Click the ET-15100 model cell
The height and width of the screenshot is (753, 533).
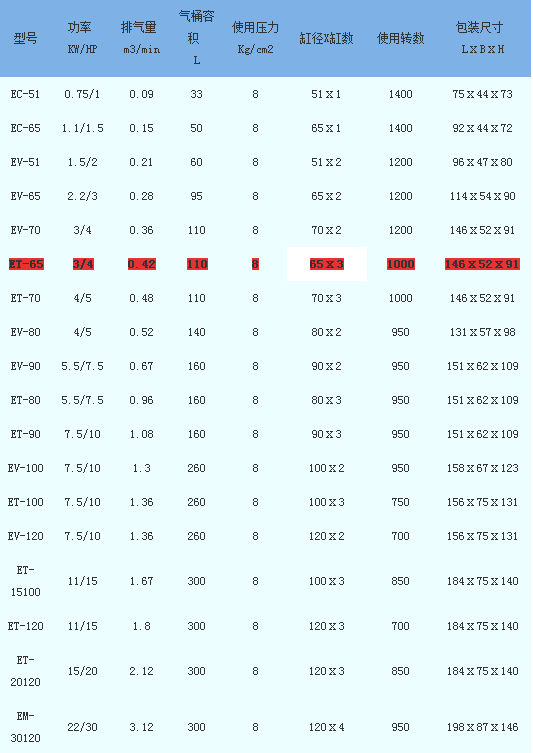25,581
